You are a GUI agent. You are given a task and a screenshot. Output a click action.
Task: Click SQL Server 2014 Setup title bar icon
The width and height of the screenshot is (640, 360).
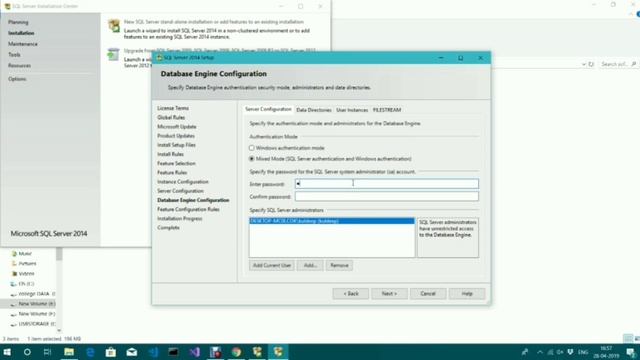pos(159,58)
